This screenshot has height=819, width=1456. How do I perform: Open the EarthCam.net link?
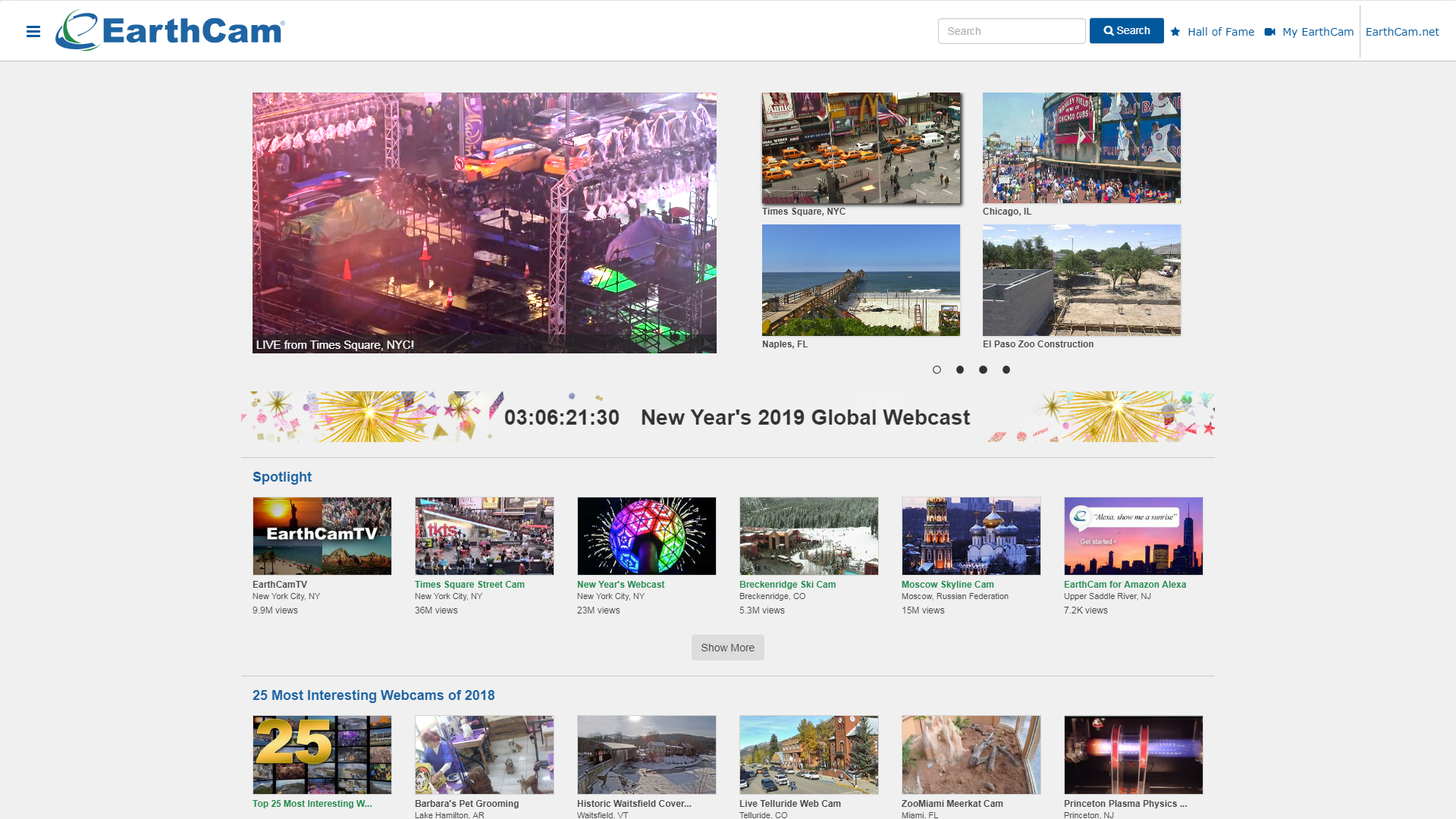point(1401,32)
